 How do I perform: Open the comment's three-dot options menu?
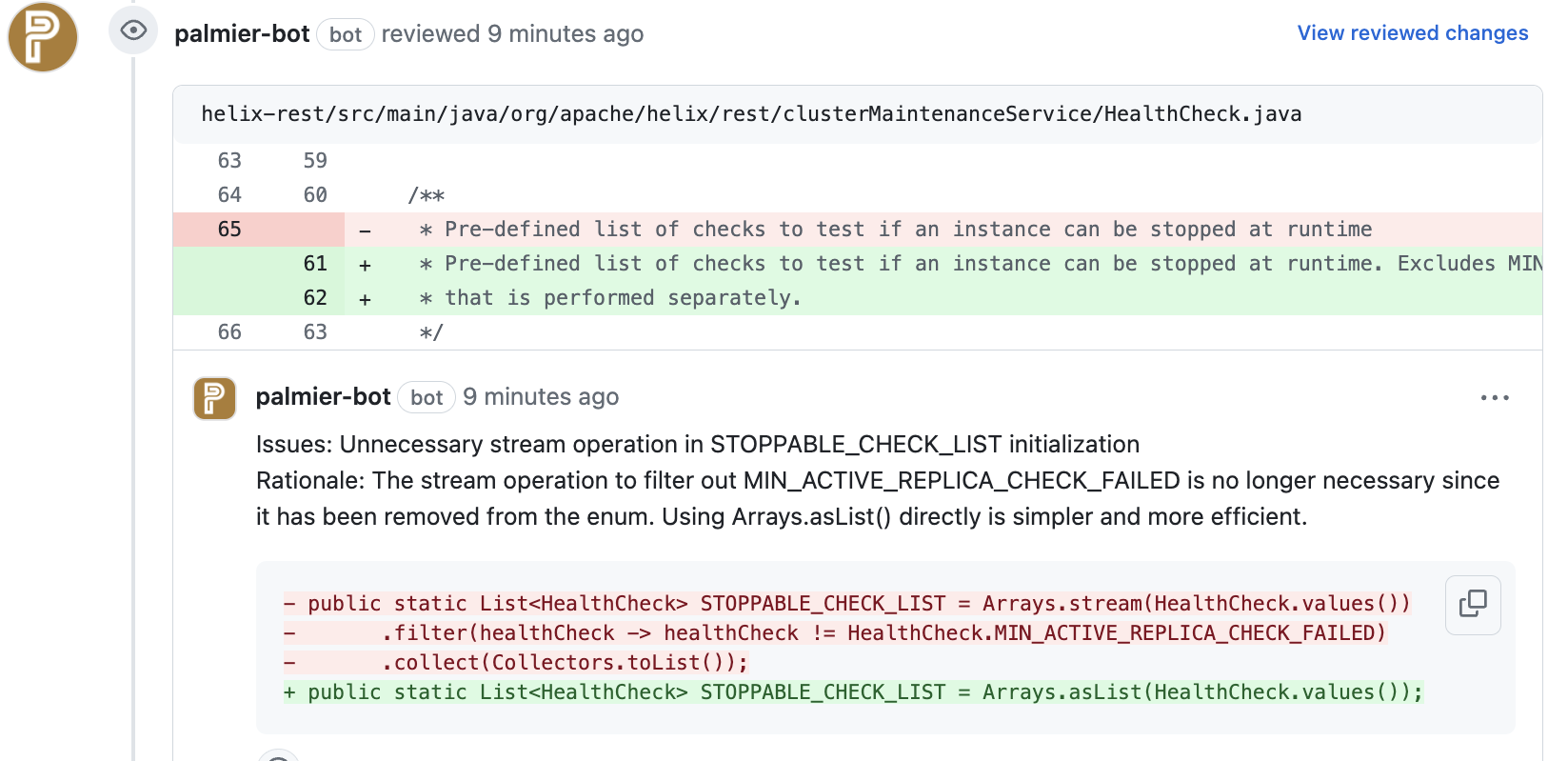pyautogui.click(x=1494, y=398)
